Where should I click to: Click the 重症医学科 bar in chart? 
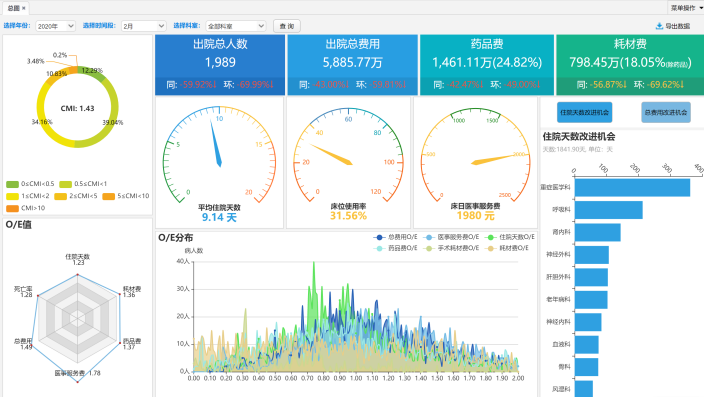[x=632, y=187]
